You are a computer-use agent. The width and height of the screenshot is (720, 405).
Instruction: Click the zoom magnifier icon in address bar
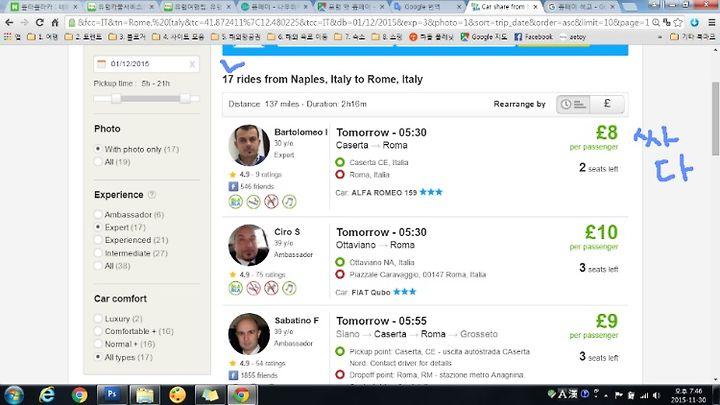click(x=657, y=22)
